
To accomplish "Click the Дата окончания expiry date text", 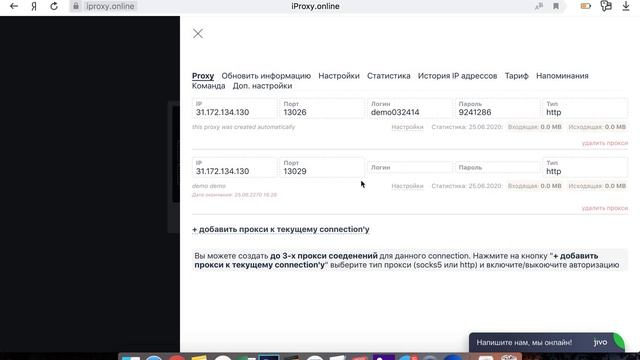I will (234, 195).
